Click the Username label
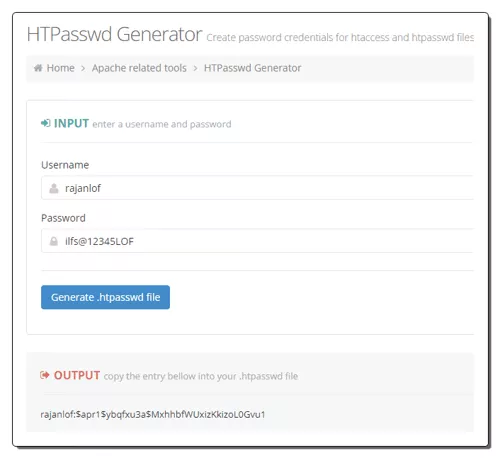Image resolution: width=500 pixels, height=458 pixels. pyautogui.click(x=65, y=165)
